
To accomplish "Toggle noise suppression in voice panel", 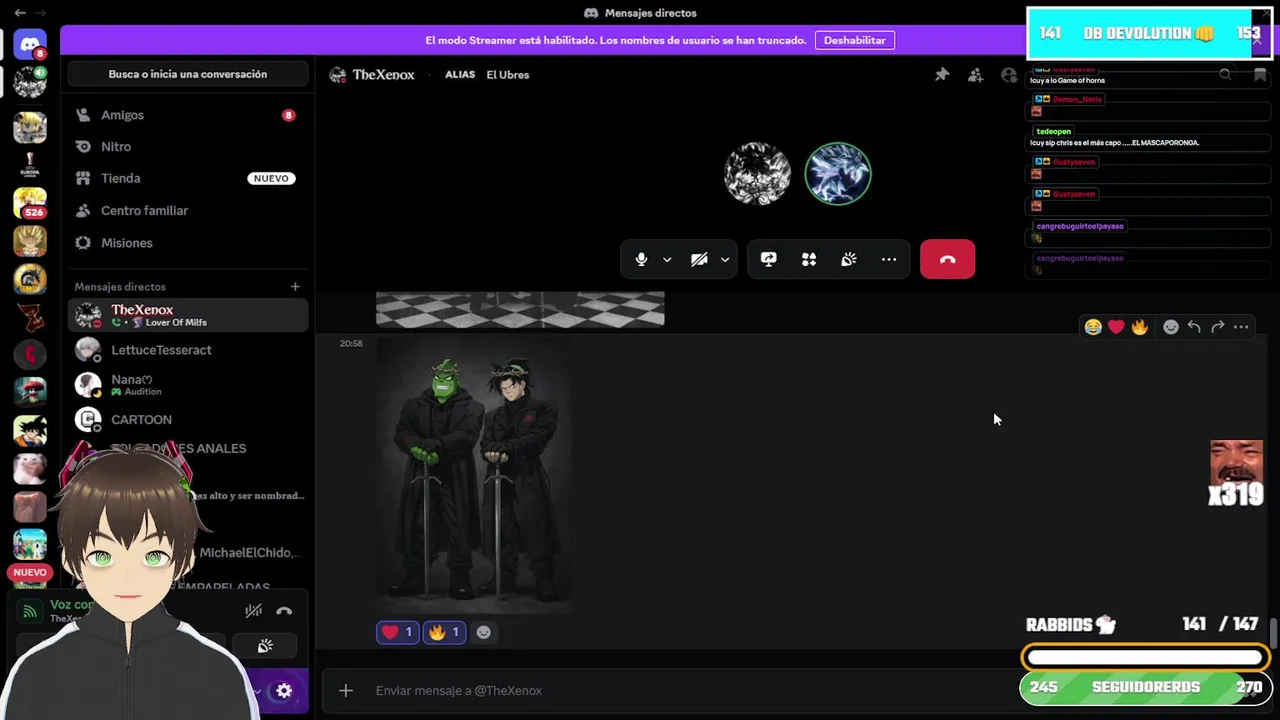I will tap(254, 611).
